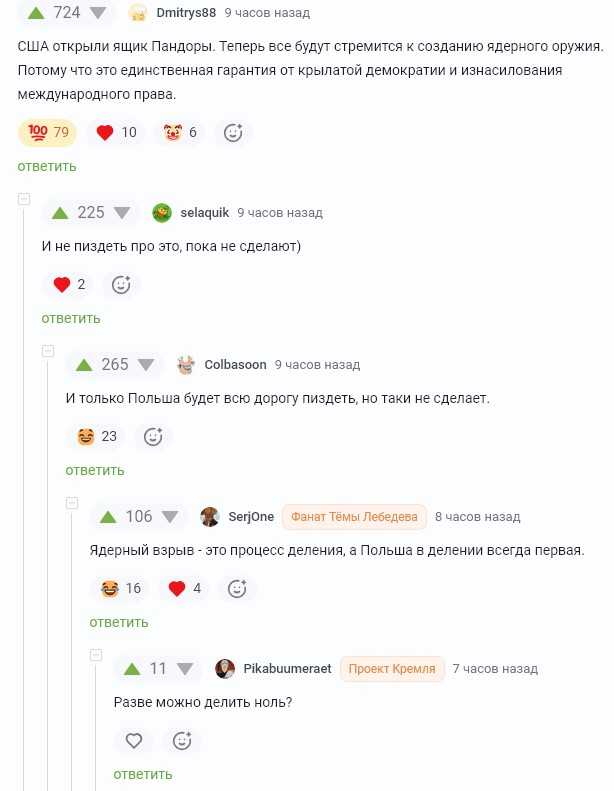
Task: Add emoji reaction to Pikabuumeraet's comment
Action: click(x=182, y=741)
